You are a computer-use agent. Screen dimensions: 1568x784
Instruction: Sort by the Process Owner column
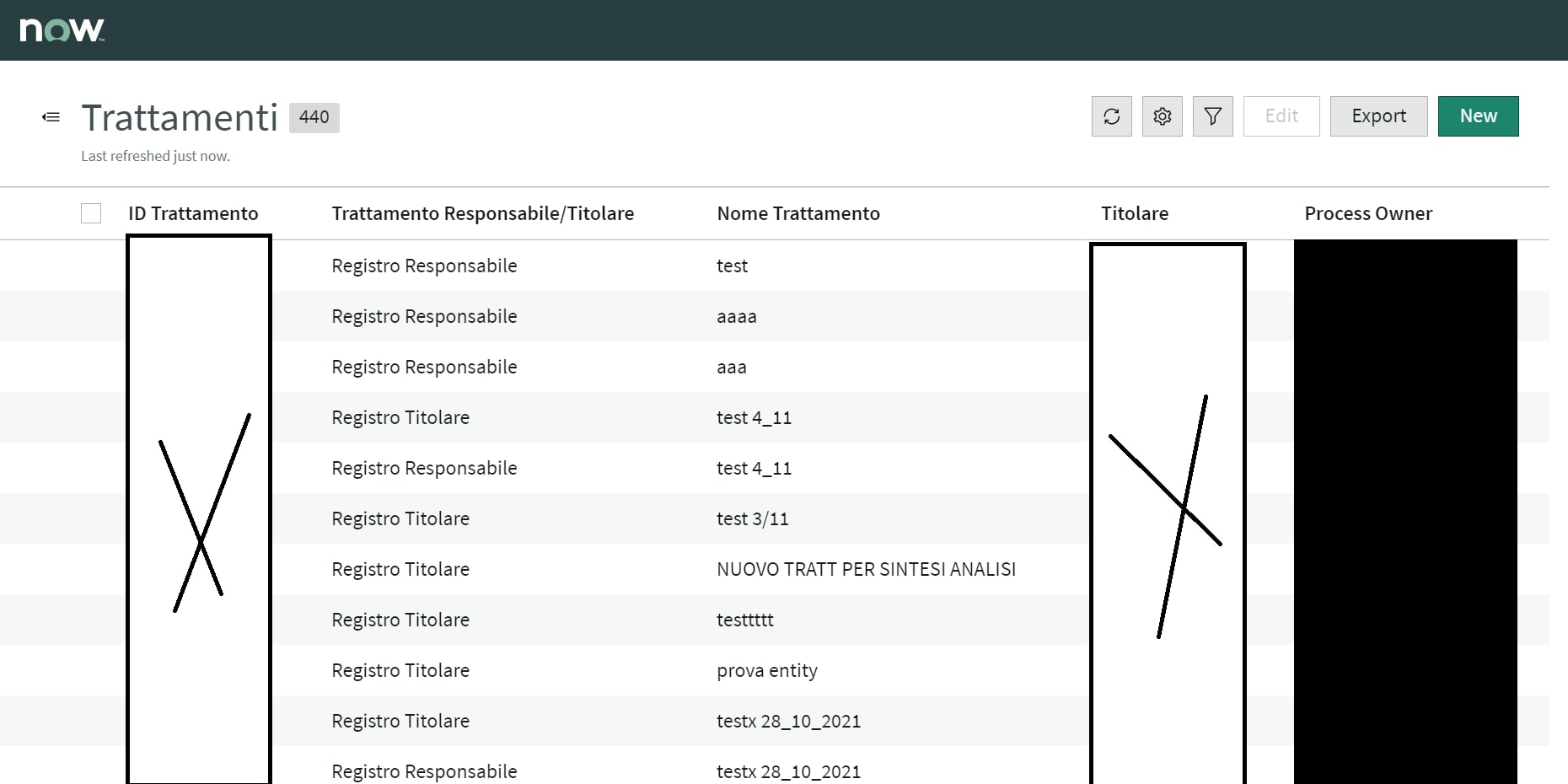pos(1367,213)
